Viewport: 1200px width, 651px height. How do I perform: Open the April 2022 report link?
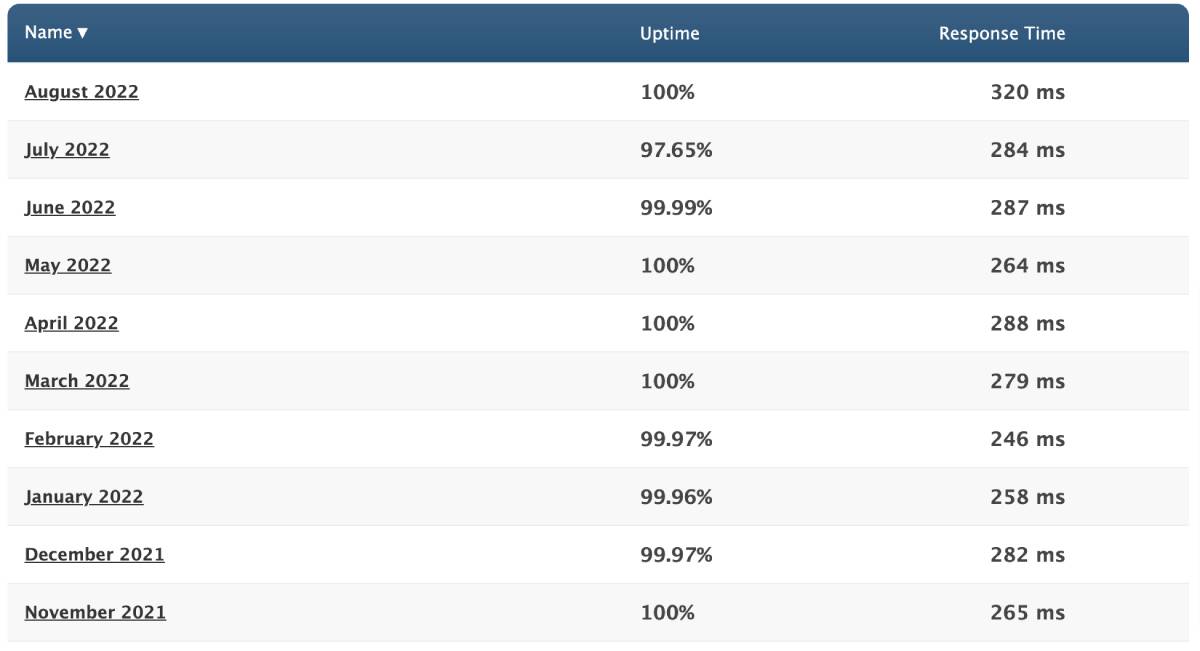pos(72,324)
